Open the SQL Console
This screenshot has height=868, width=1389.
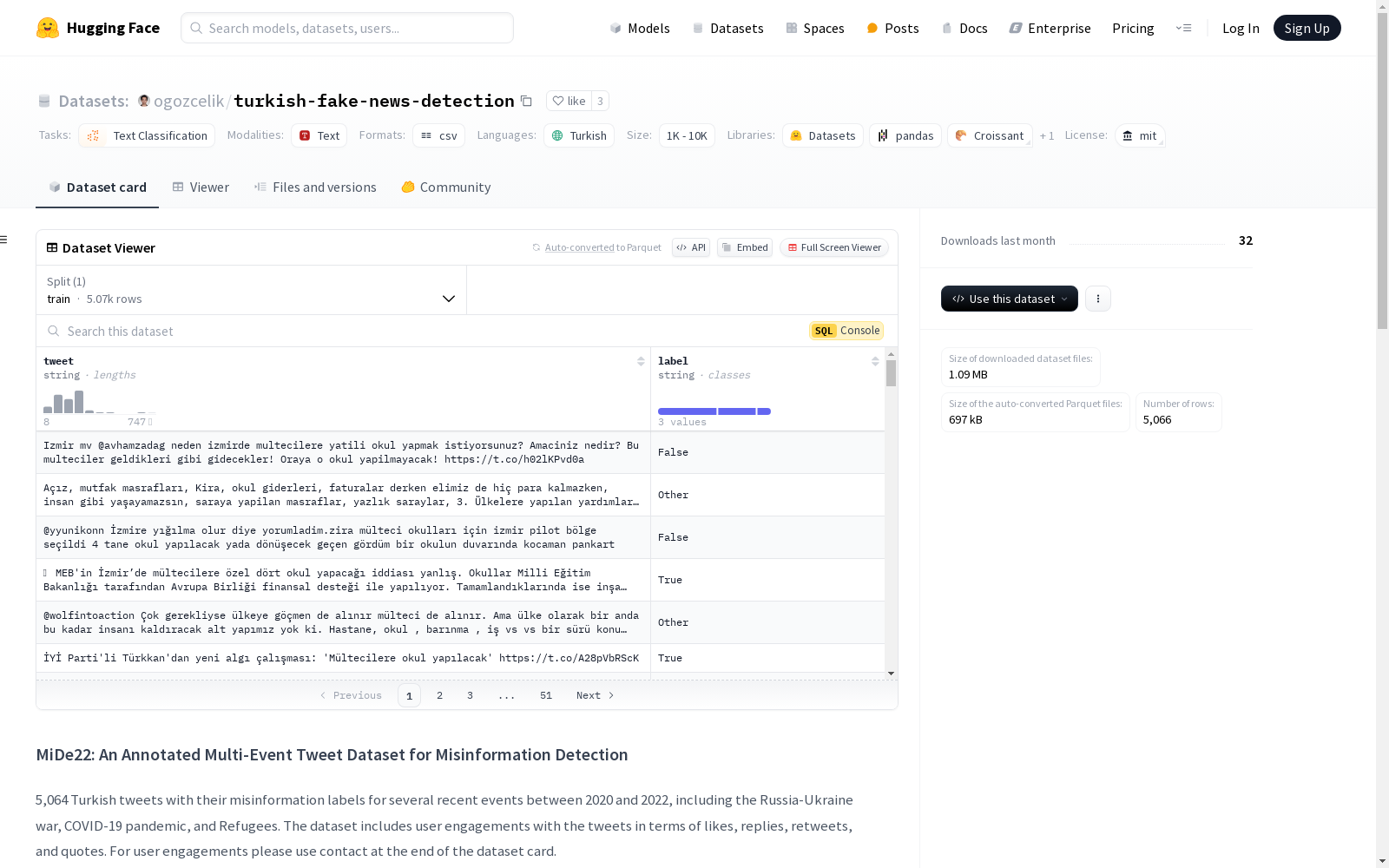tap(846, 331)
